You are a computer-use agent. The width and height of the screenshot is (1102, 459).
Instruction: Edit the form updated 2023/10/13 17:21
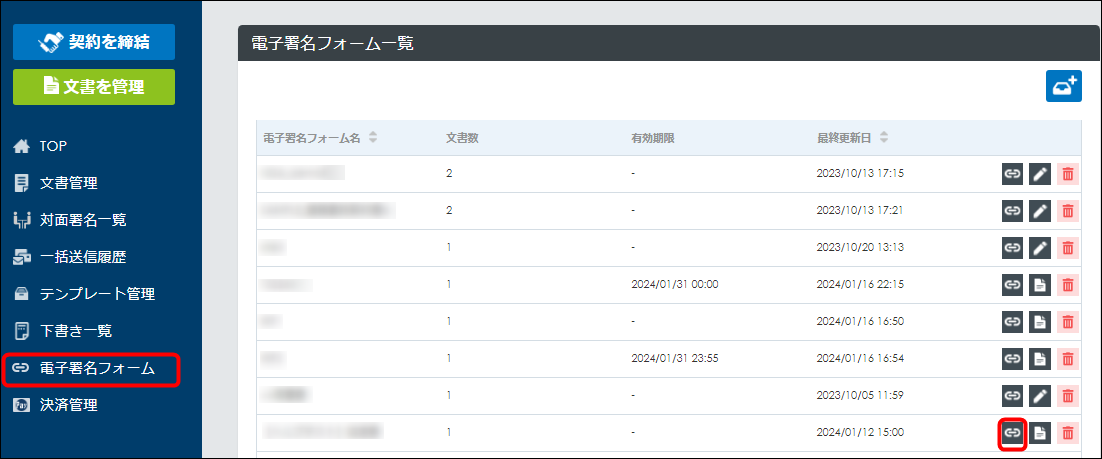tap(1040, 210)
